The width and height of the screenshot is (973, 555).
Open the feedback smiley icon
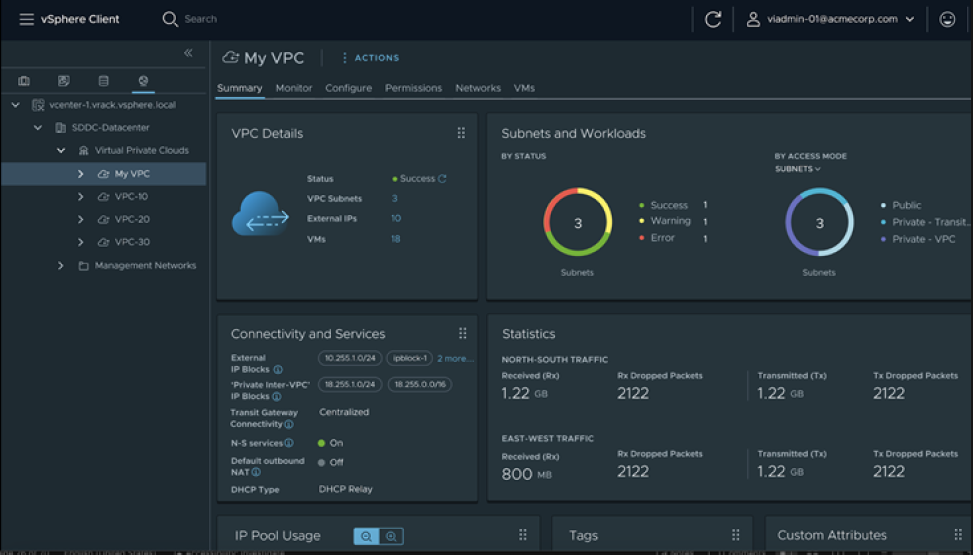pyautogui.click(x=947, y=19)
